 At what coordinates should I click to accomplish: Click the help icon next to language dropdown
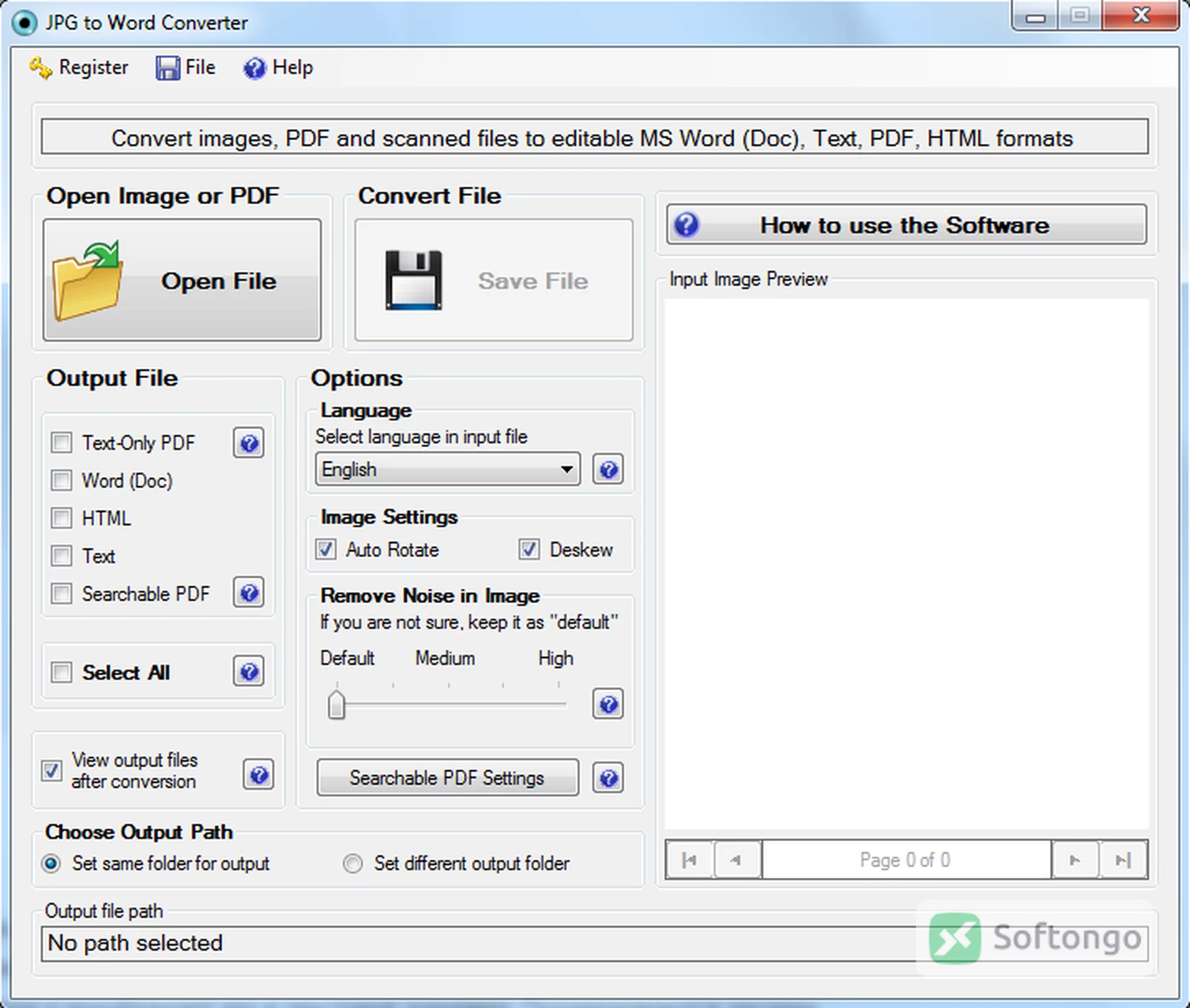coord(608,469)
